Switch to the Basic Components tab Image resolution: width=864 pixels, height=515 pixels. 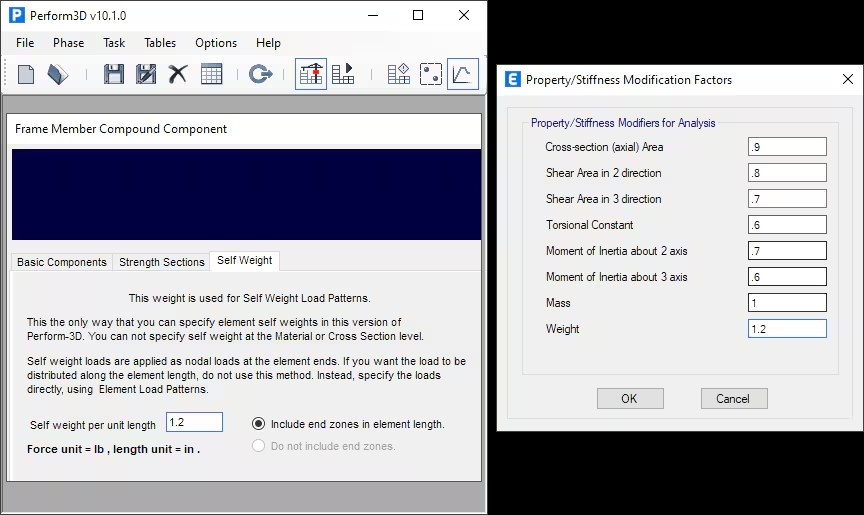[62, 262]
